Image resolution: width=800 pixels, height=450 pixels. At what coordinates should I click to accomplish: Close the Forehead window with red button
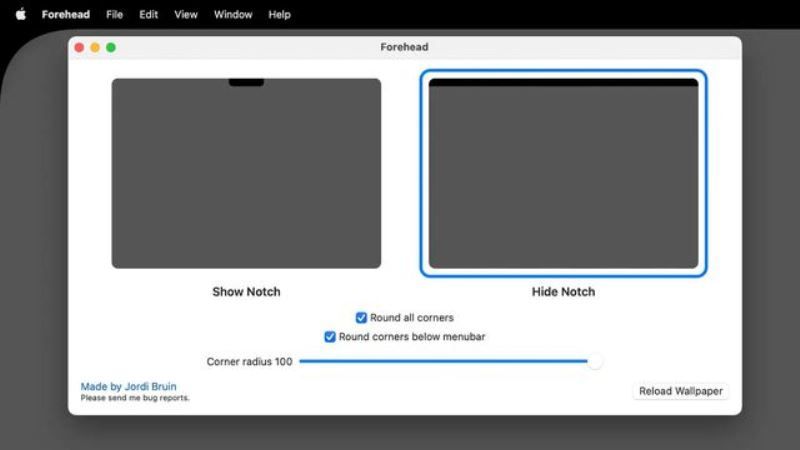tap(79, 47)
